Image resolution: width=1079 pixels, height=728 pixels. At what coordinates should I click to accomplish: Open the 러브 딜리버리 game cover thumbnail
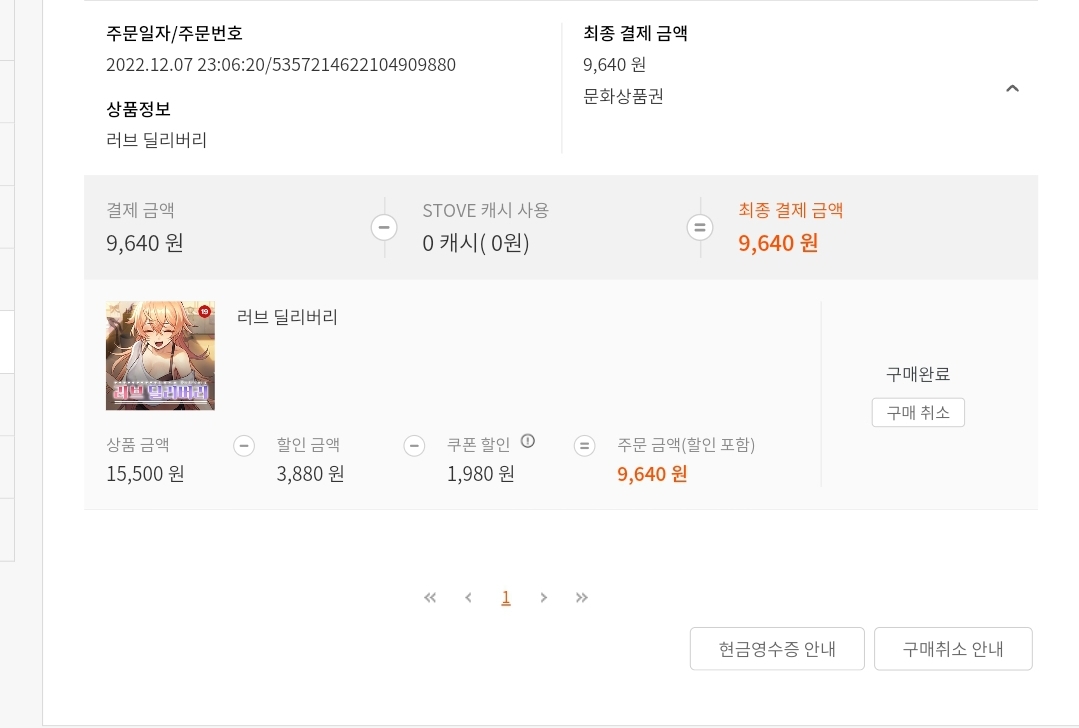pyautogui.click(x=160, y=355)
